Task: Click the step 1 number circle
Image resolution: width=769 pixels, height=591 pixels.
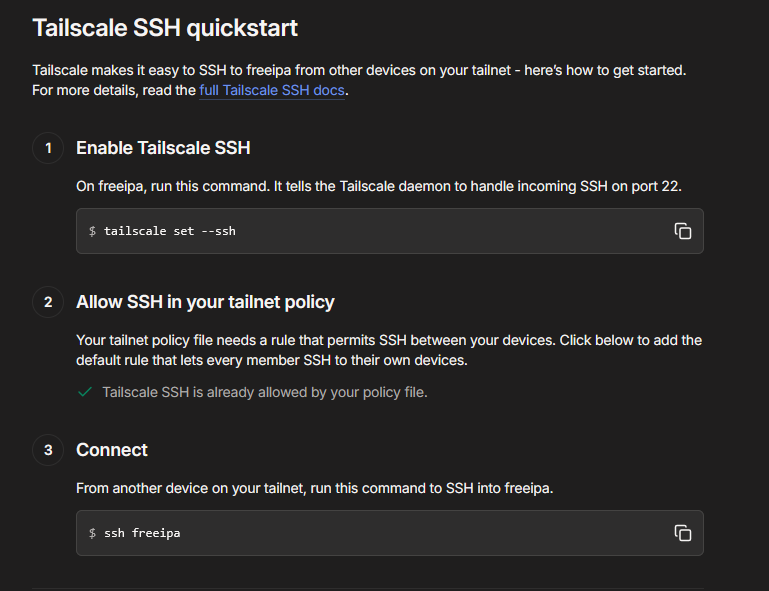Action: 48,148
